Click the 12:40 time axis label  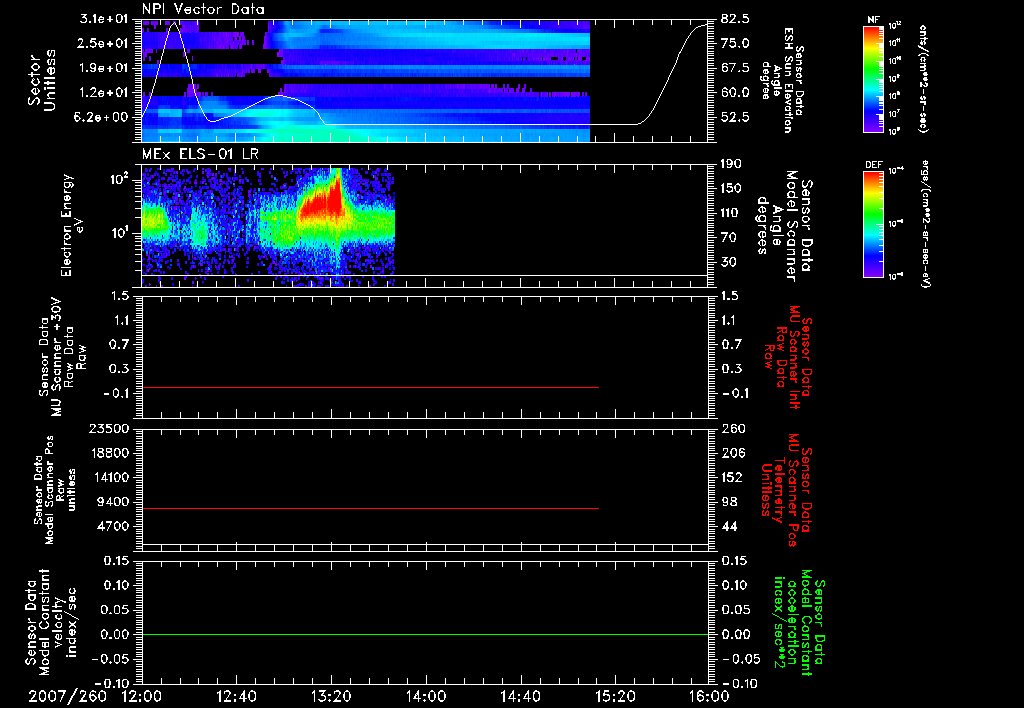(236, 696)
